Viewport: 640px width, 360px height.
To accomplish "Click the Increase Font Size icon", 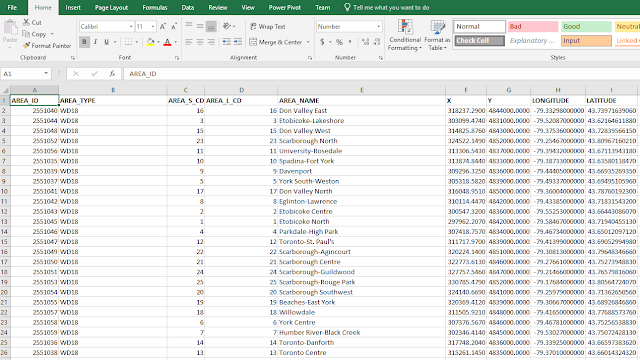I will click(x=162, y=27).
